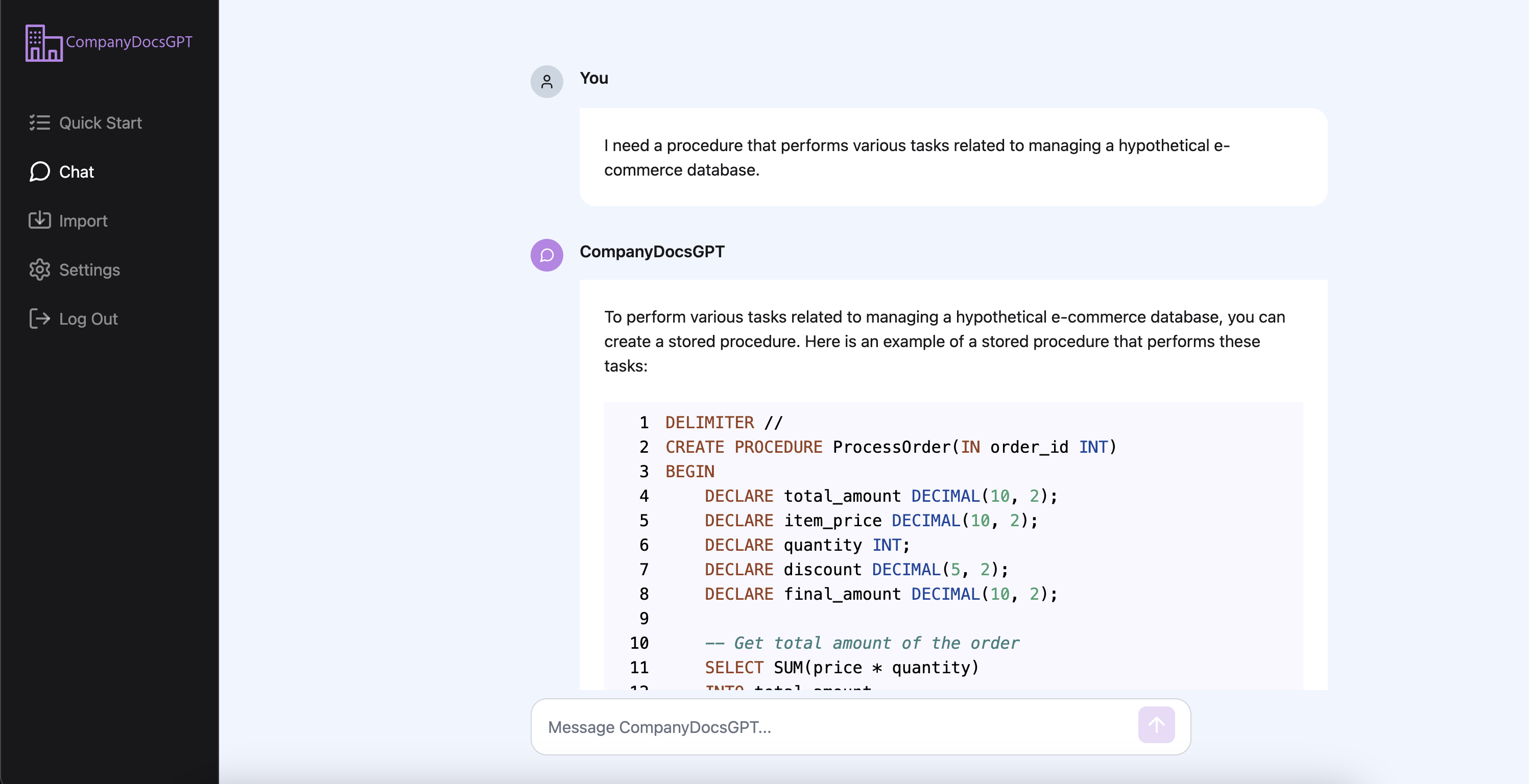Screen dimensions: 1529x784
Task: Click the Settings gear icon
Action: click(x=39, y=270)
